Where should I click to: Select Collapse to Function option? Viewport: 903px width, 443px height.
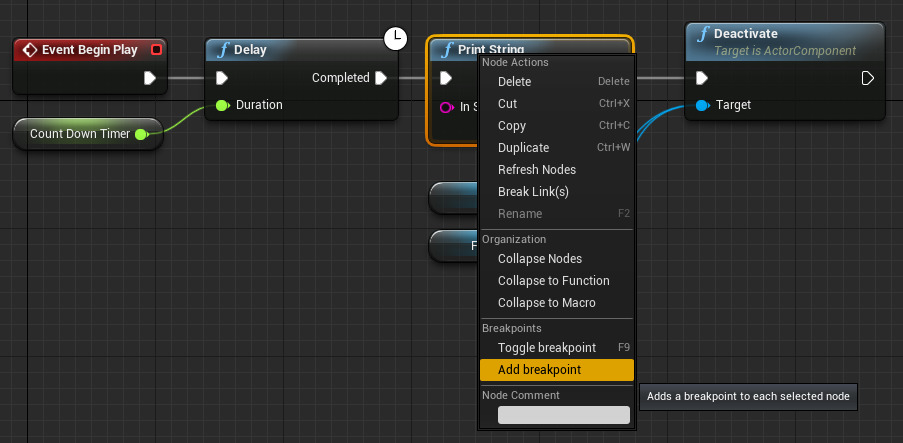[553, 281]
